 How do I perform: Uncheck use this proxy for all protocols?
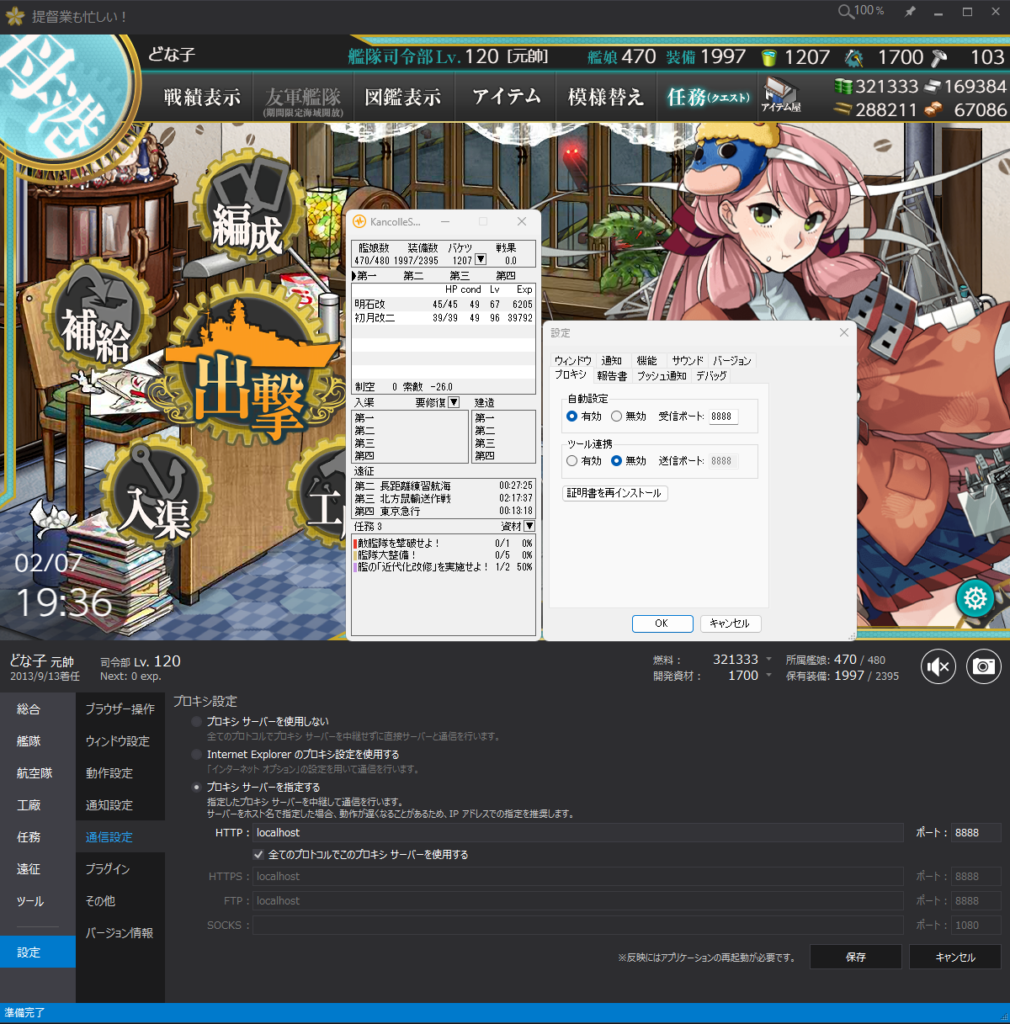click(259, 855)
